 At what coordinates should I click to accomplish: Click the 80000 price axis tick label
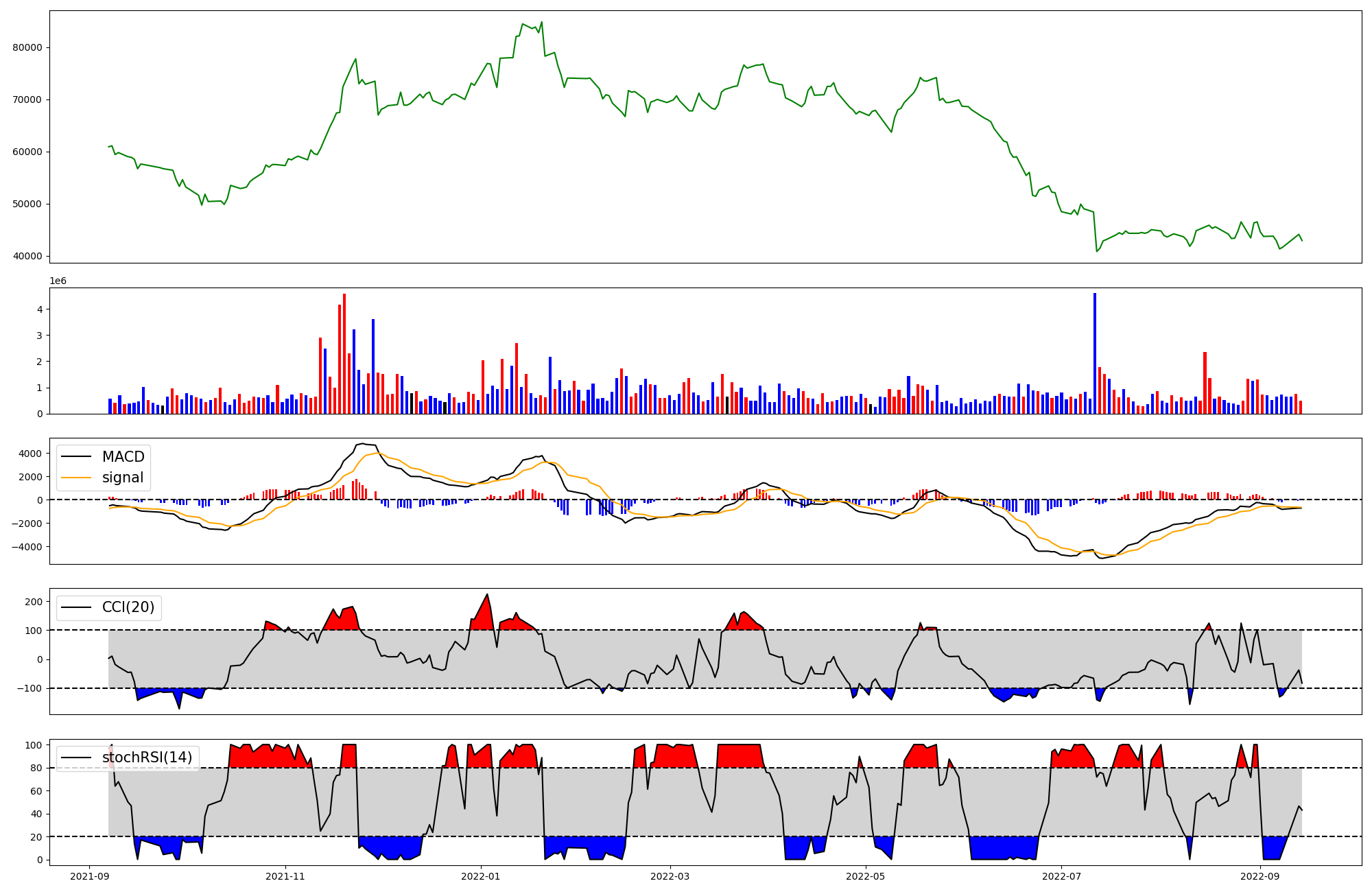tap(27, 48)
